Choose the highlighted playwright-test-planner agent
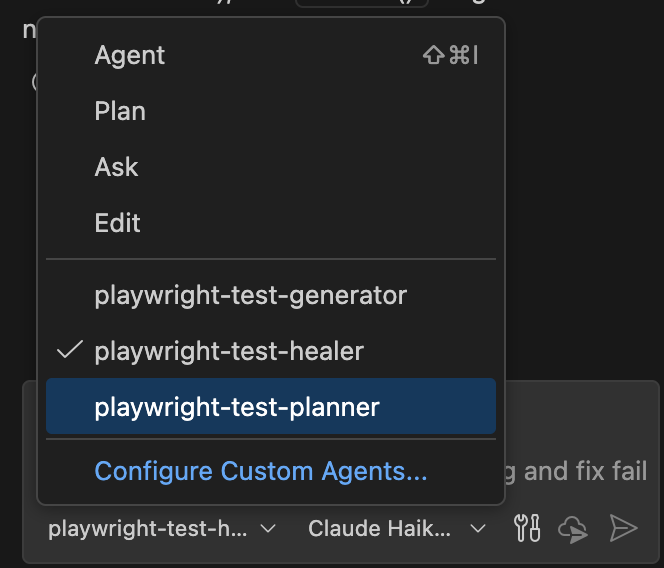The height and width of the screenshot is (568, 664). coord(237,407)
